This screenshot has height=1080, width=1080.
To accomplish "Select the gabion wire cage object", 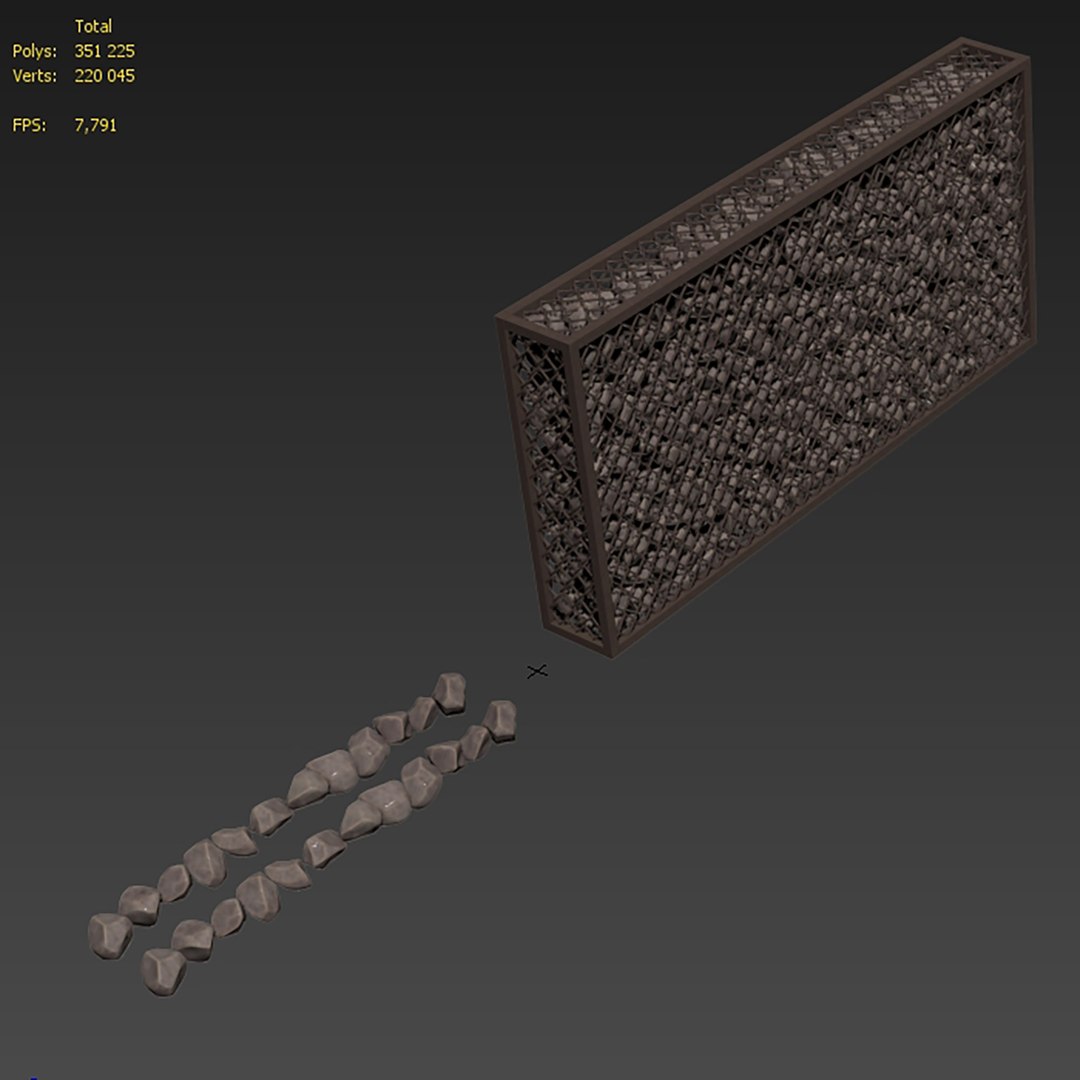I will pyautogui.click(x=765, y=348).
